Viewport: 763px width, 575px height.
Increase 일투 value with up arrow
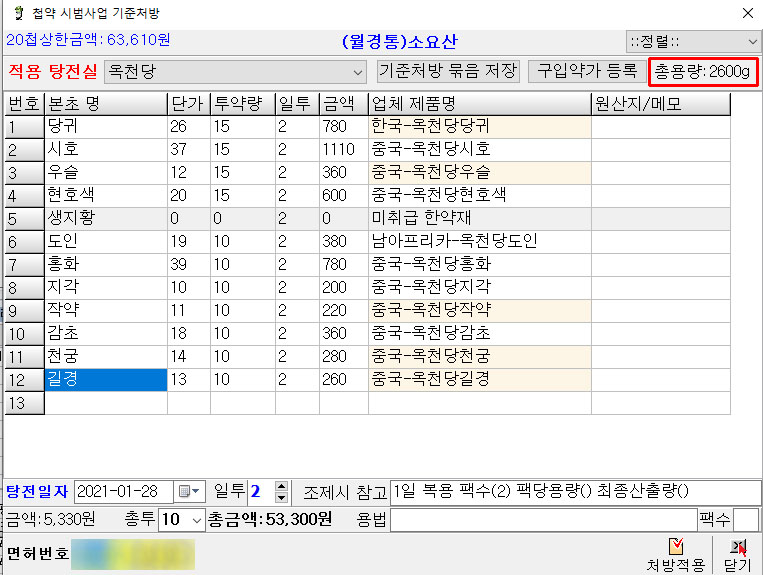click(281, 486)
